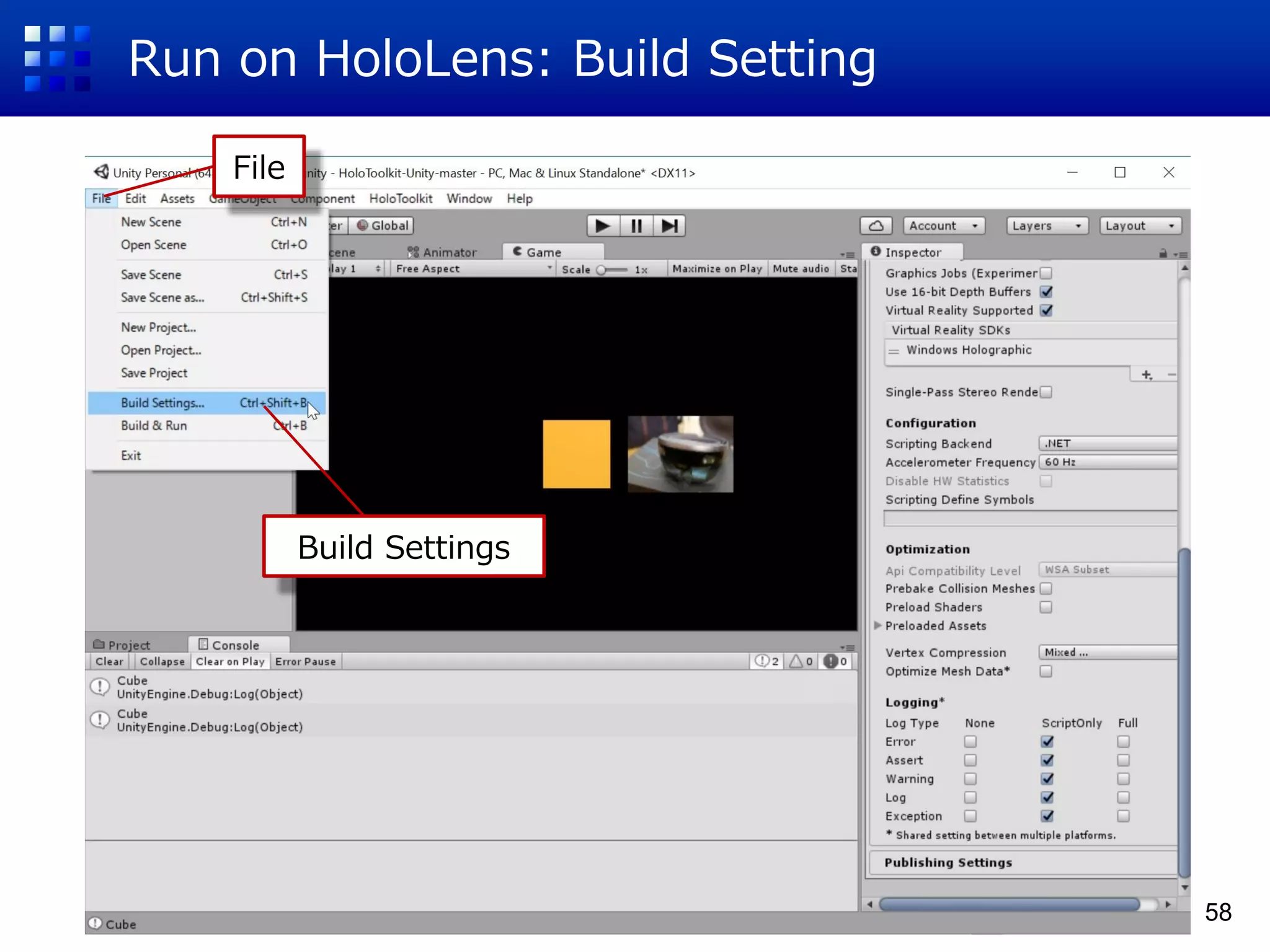Enable Preload Shaders checkbox
The image size is (1270, 952).
(x=1046, y=607)
